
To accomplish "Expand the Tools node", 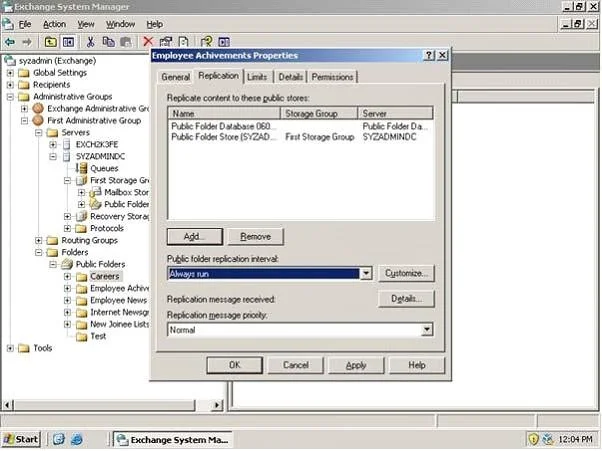I will [10, 348].
